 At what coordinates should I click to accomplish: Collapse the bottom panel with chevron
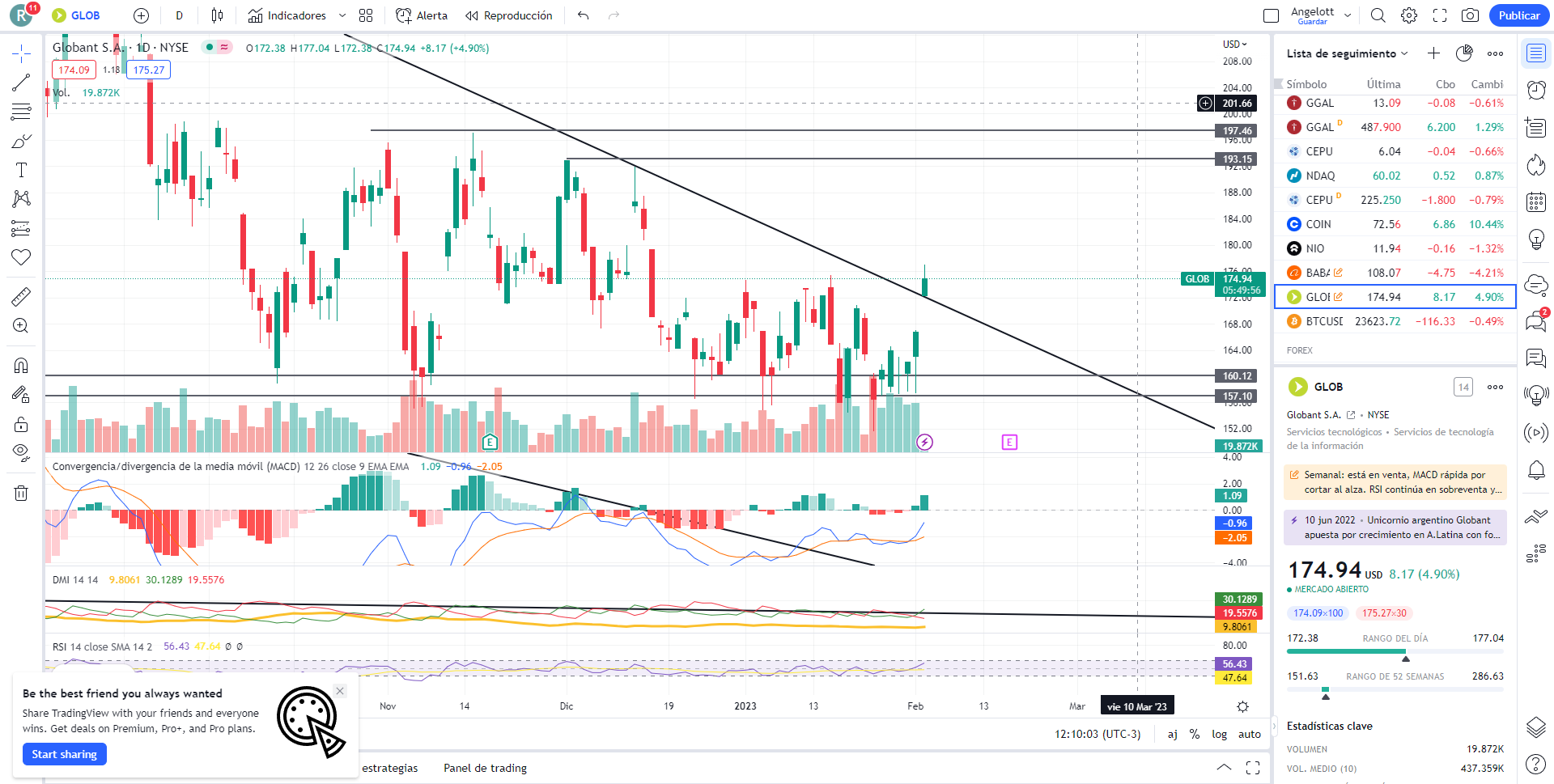click(1224, 767)
